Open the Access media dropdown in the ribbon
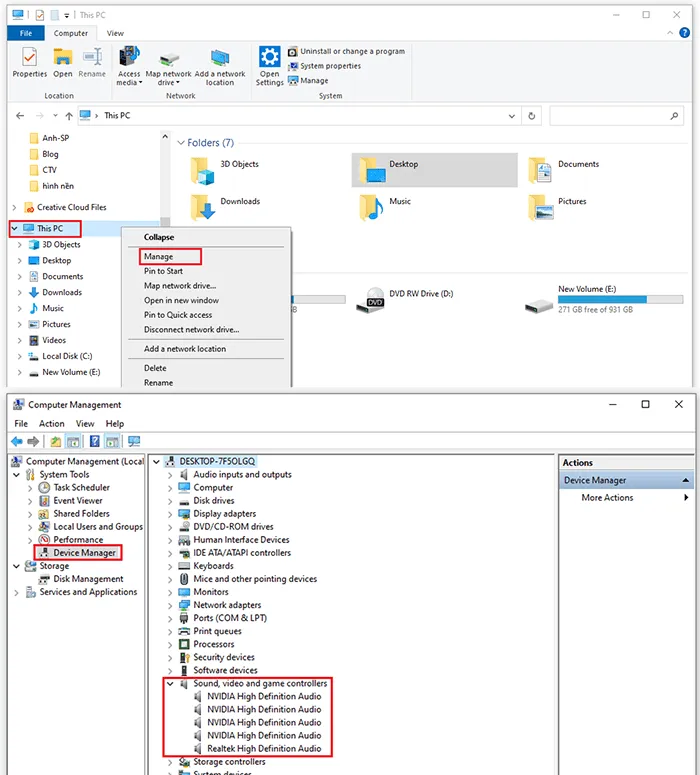This screenshot has height=775, width=700. (x=129, y=65)
